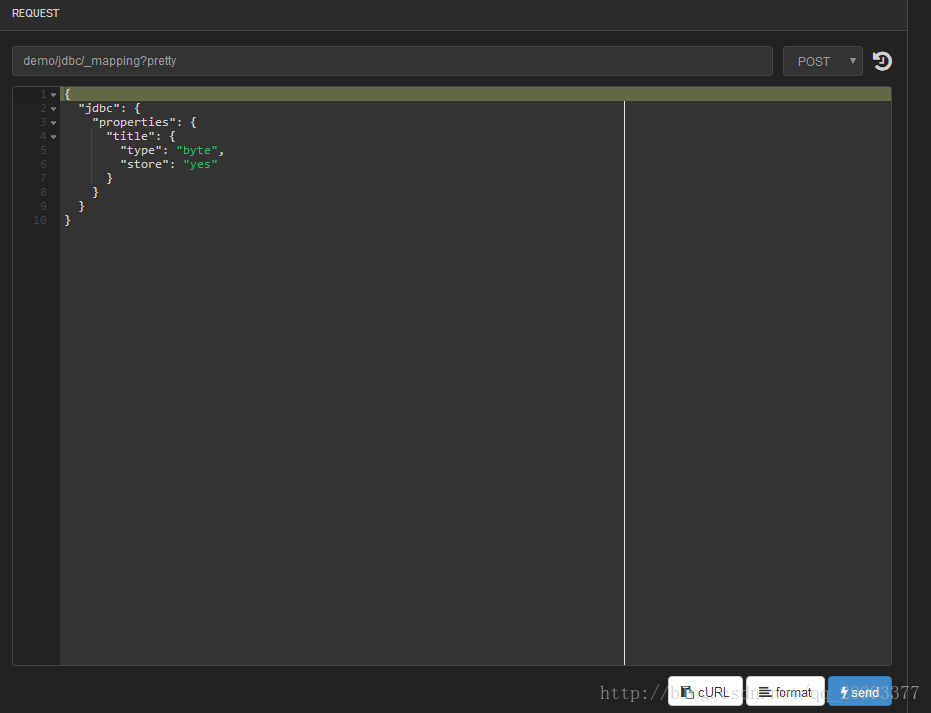Collapse the fold arrow on line 1
Image resolution: width=931 pixels, height=713 pixels.
[53, 95]
